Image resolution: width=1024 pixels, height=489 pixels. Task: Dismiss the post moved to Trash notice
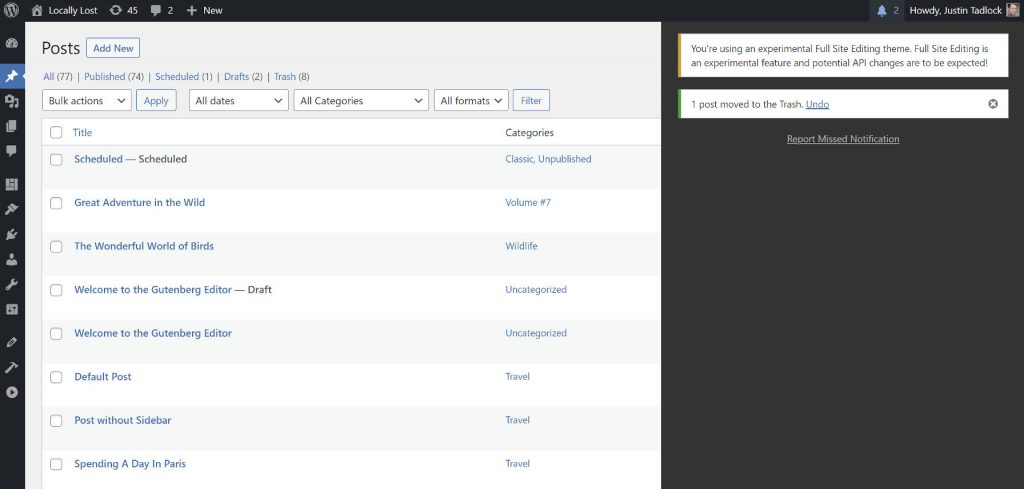coord(992,104)
